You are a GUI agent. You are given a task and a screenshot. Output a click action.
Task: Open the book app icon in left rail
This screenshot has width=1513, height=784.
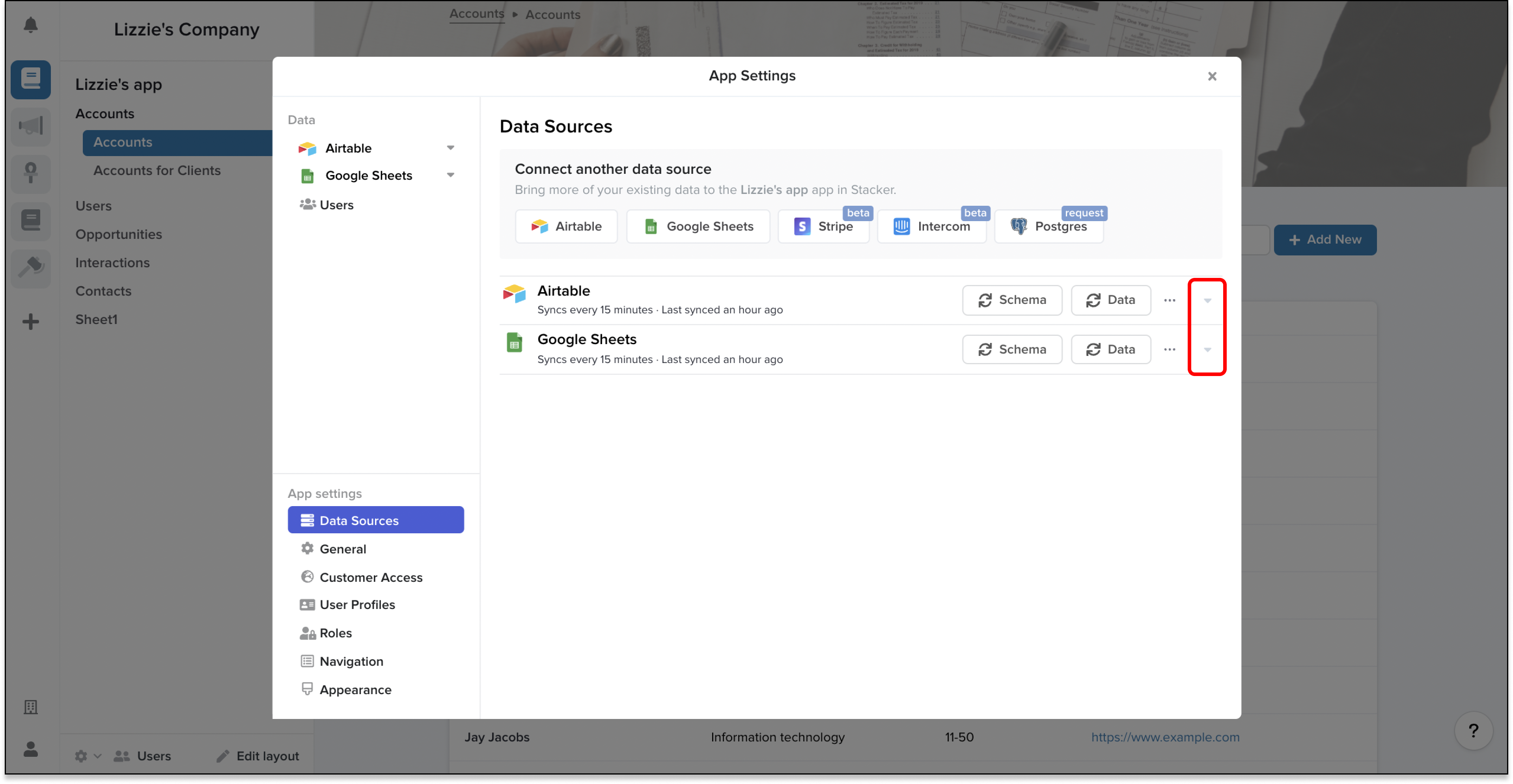[x=30, y=79]
